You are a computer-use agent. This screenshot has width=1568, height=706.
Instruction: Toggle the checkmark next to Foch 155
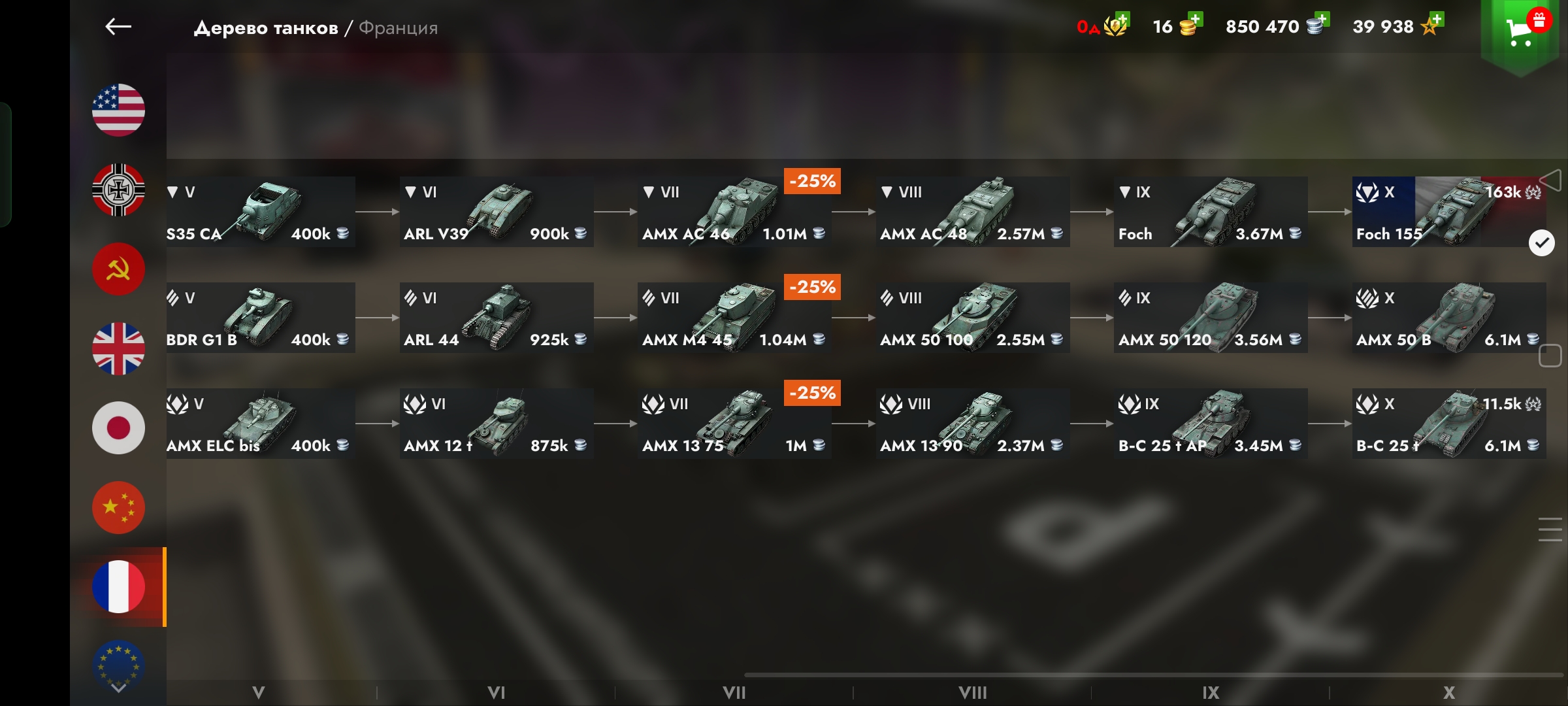click(1542, 243)
